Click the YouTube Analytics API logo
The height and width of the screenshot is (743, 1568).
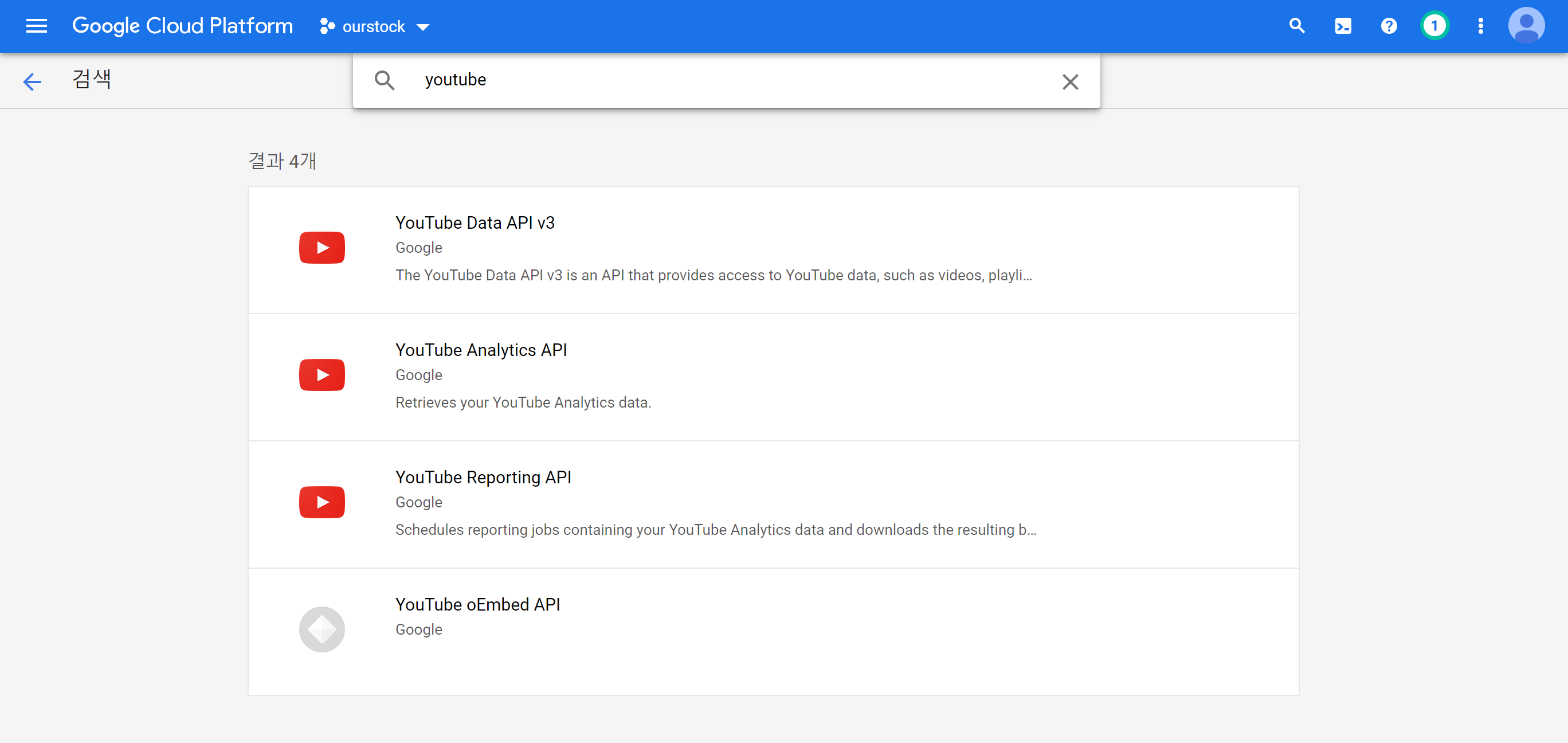322,374
